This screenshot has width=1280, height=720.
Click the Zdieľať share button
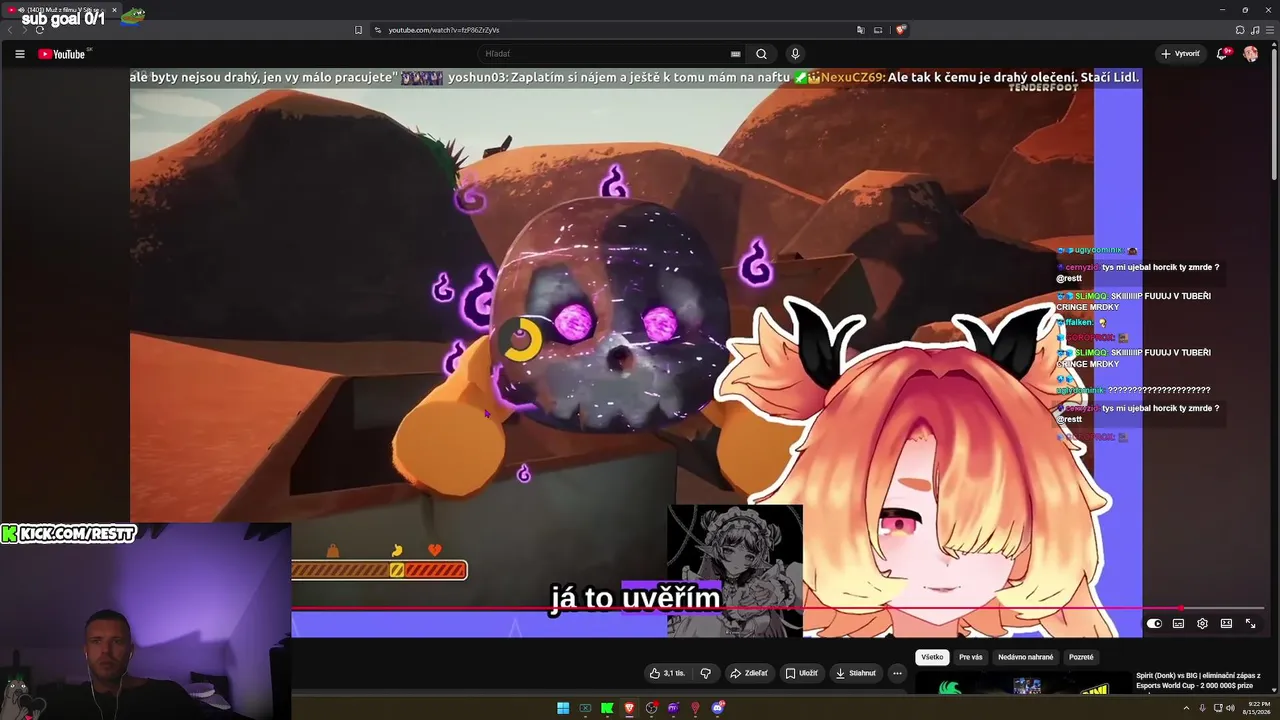tap(748, 673)
